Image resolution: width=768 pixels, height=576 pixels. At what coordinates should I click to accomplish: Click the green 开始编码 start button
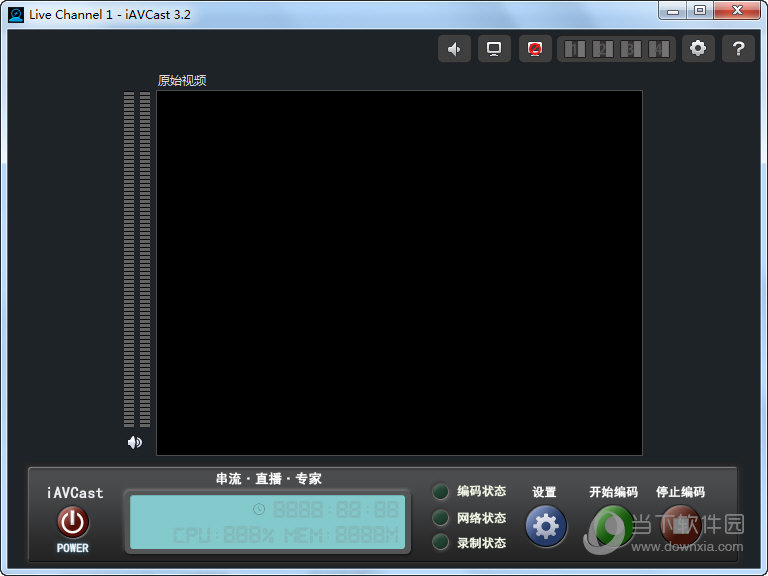coord(612,527)
